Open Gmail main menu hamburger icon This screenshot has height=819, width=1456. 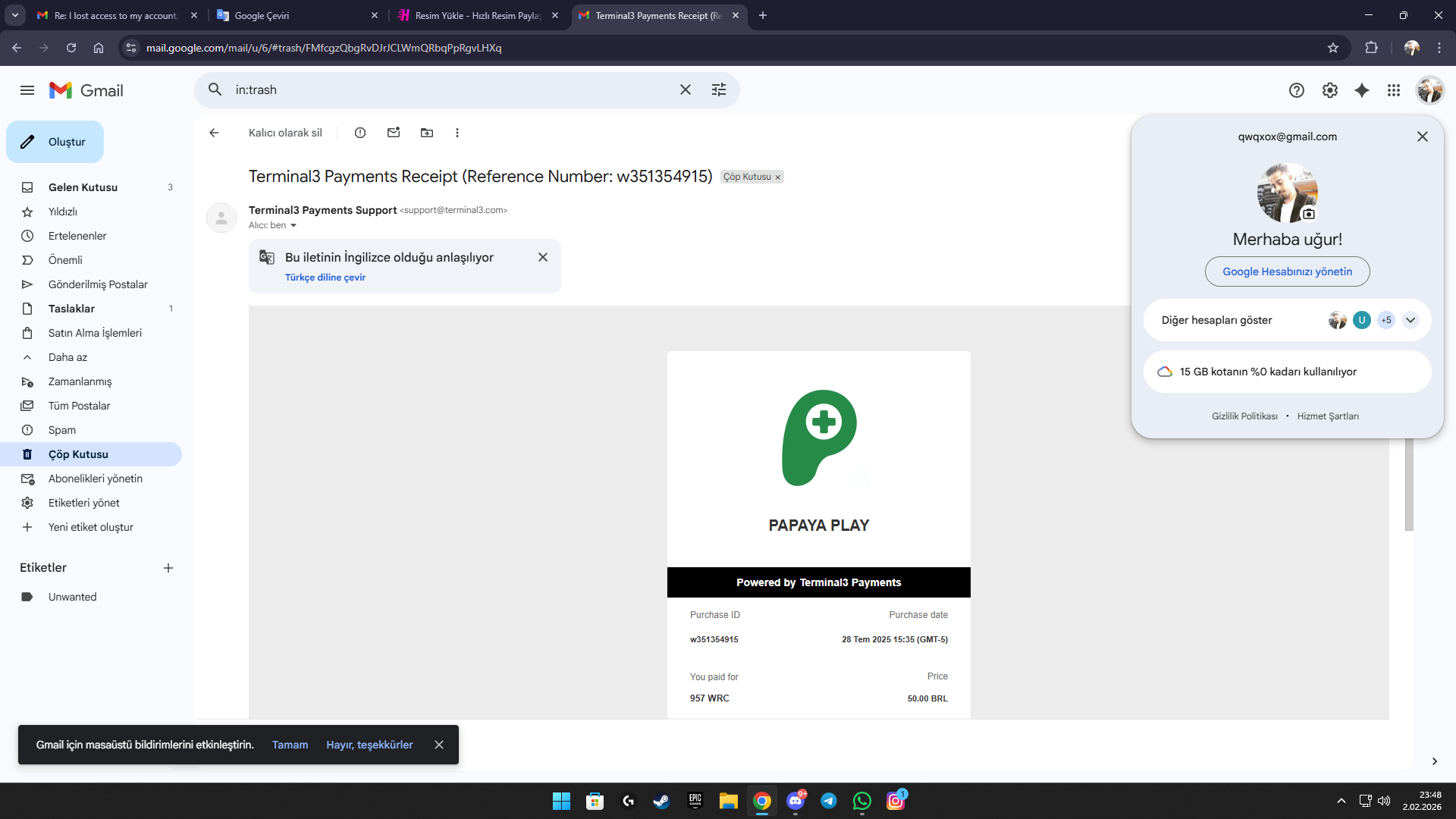(x=27, y=90)
